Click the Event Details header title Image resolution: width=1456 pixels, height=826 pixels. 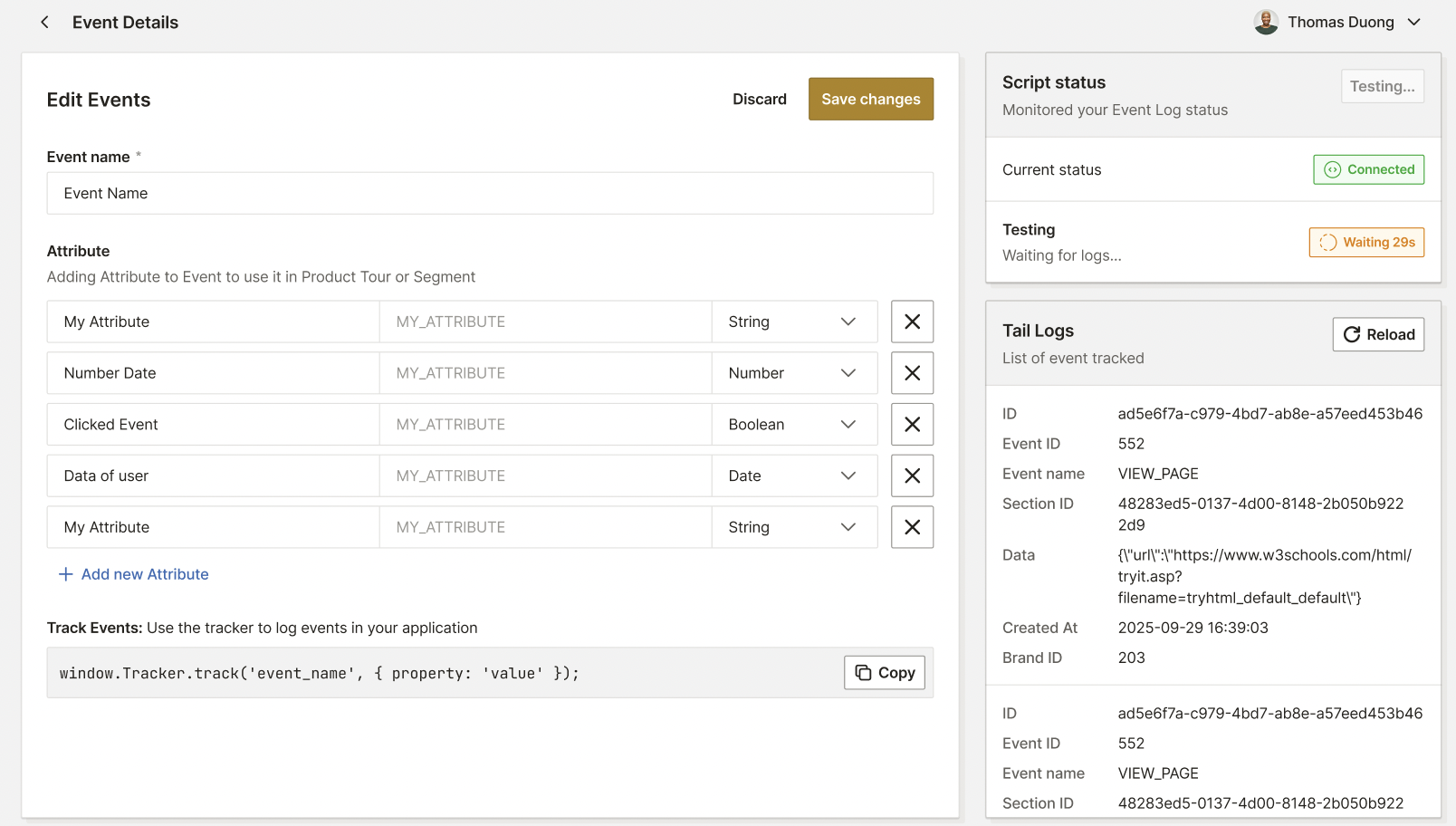click(x=126, y=22)
